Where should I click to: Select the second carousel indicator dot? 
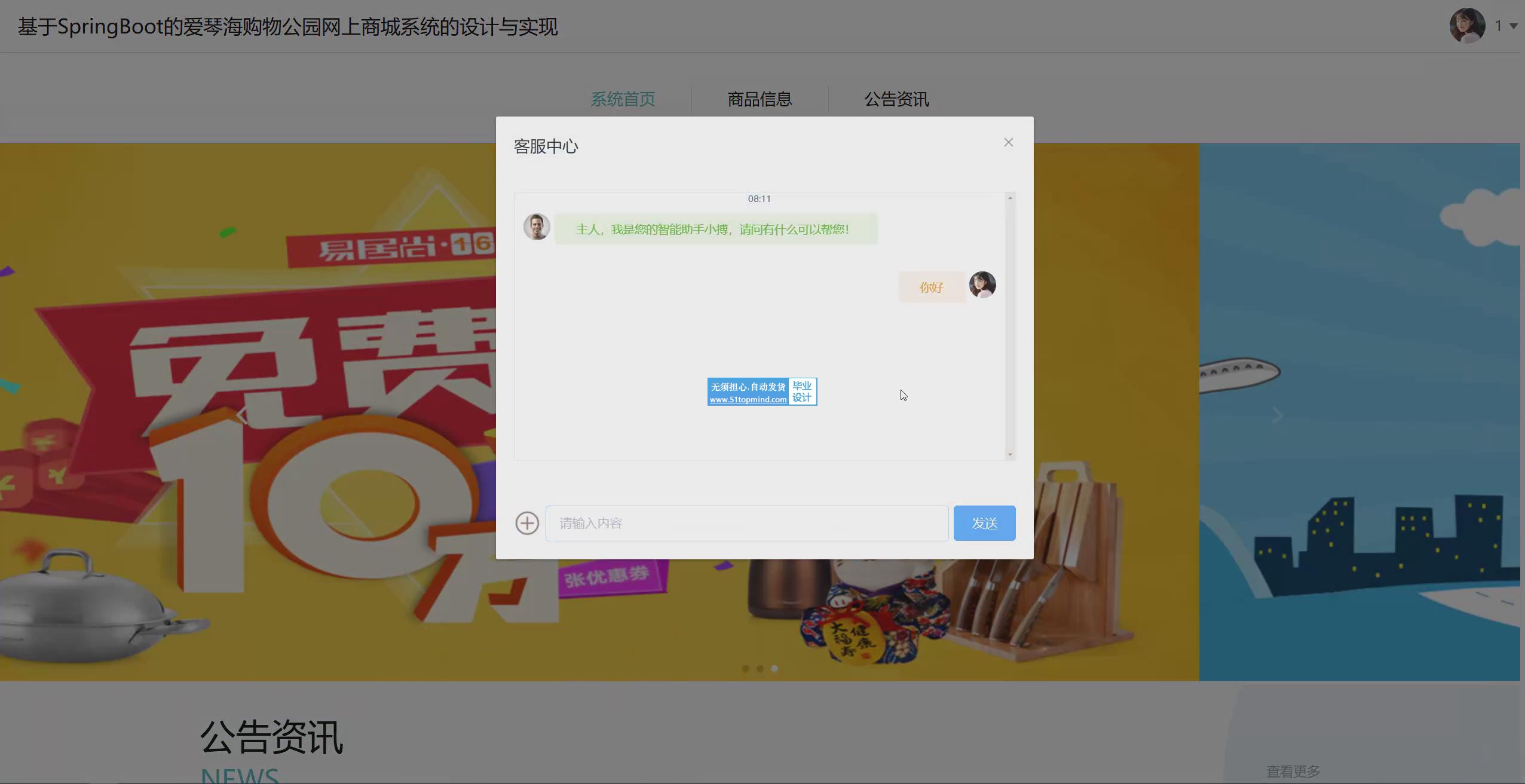(760, 669)
